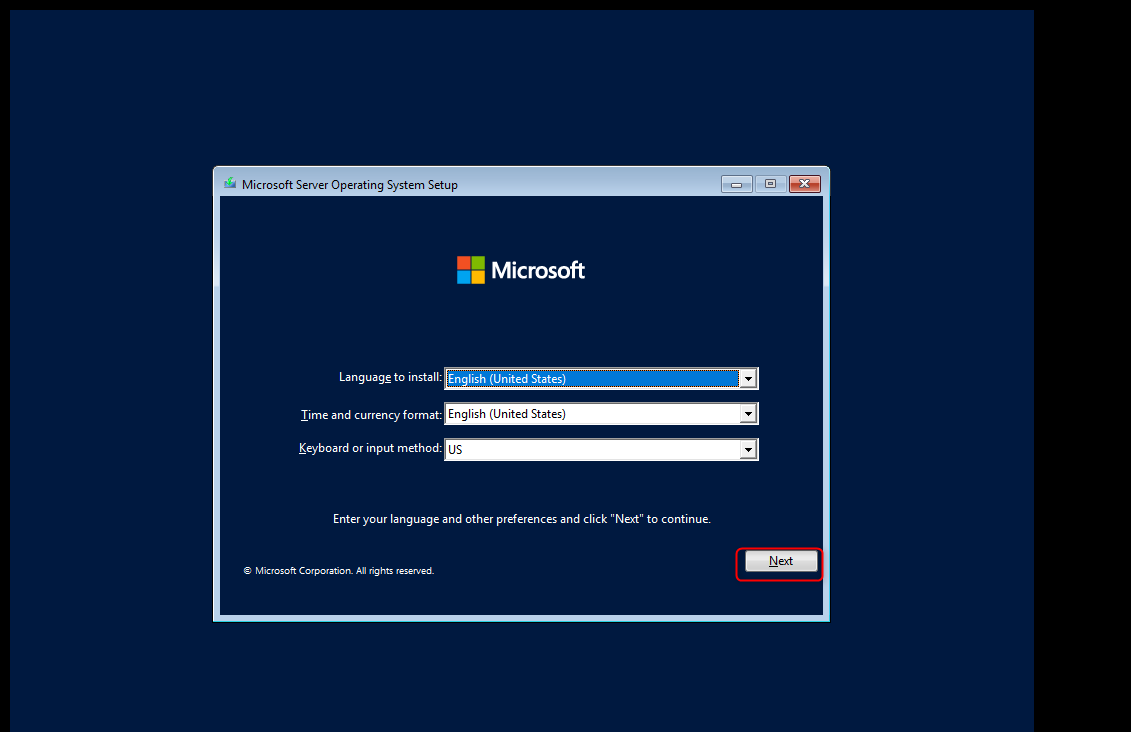This screenshot has width=1131, height=732.
Task: Expand the Time and currency format dropdown arrow
Action: point(748,414)
